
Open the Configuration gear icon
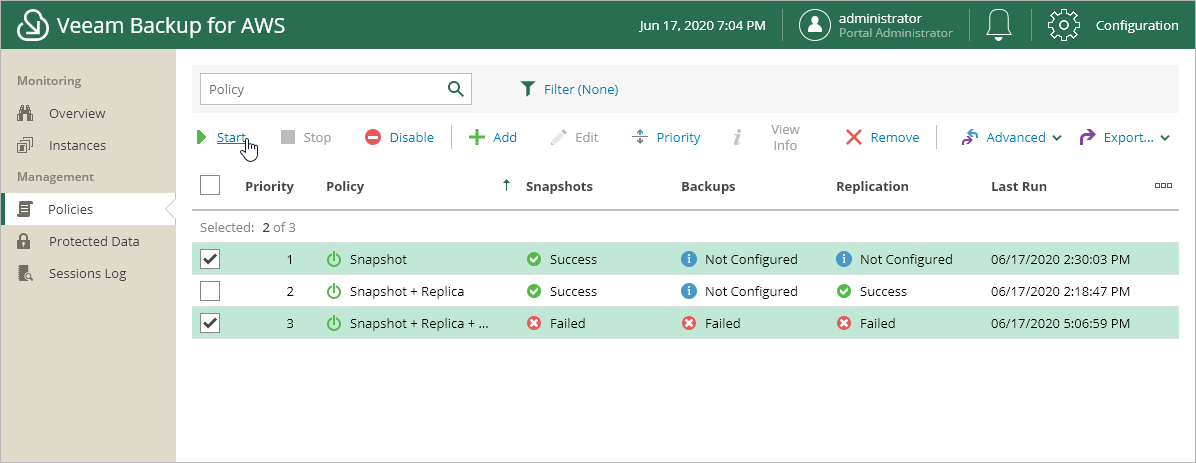1063,25
